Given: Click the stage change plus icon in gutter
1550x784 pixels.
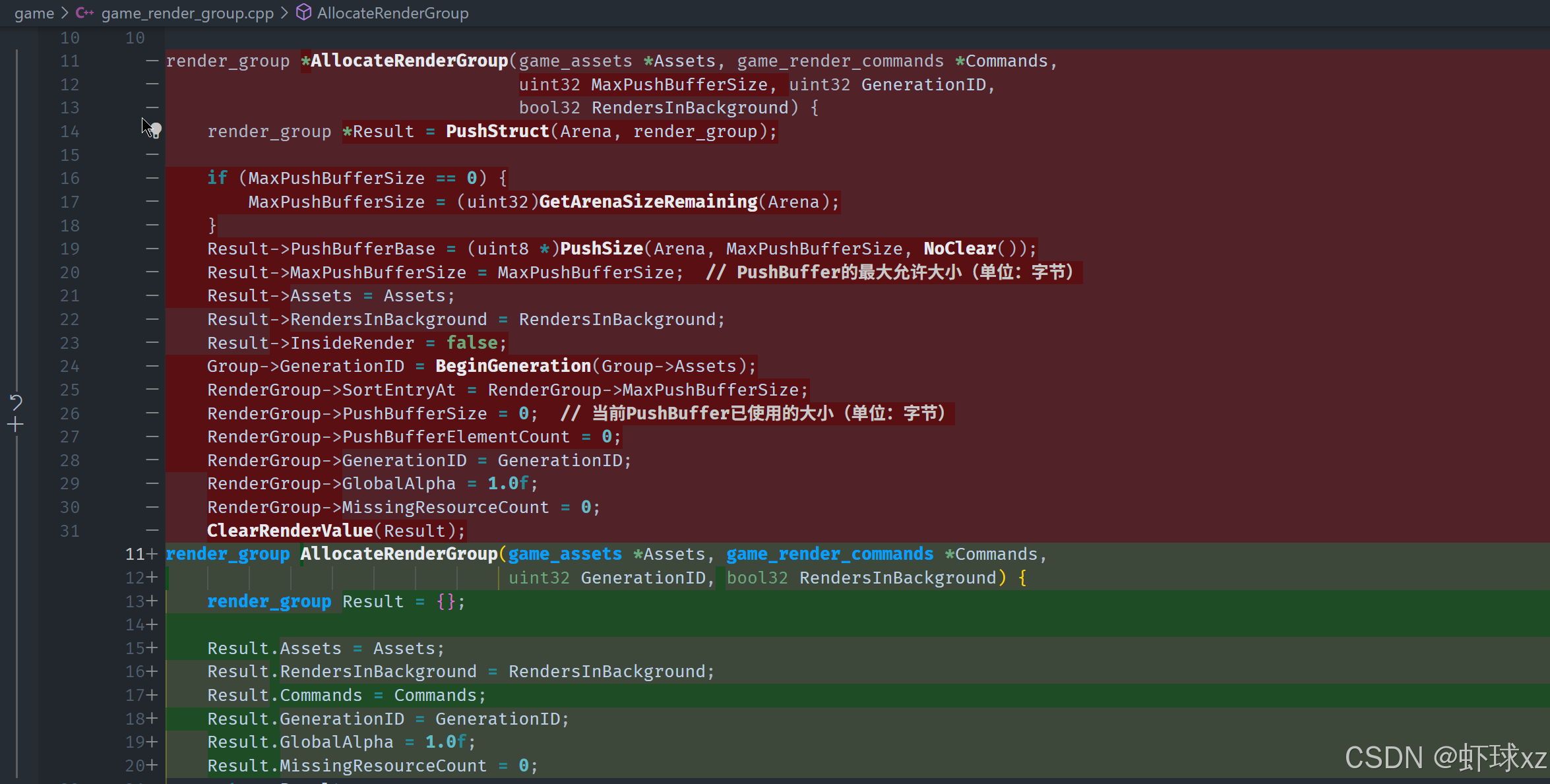Looking at the screenshot, I should (x=15, y=425).
